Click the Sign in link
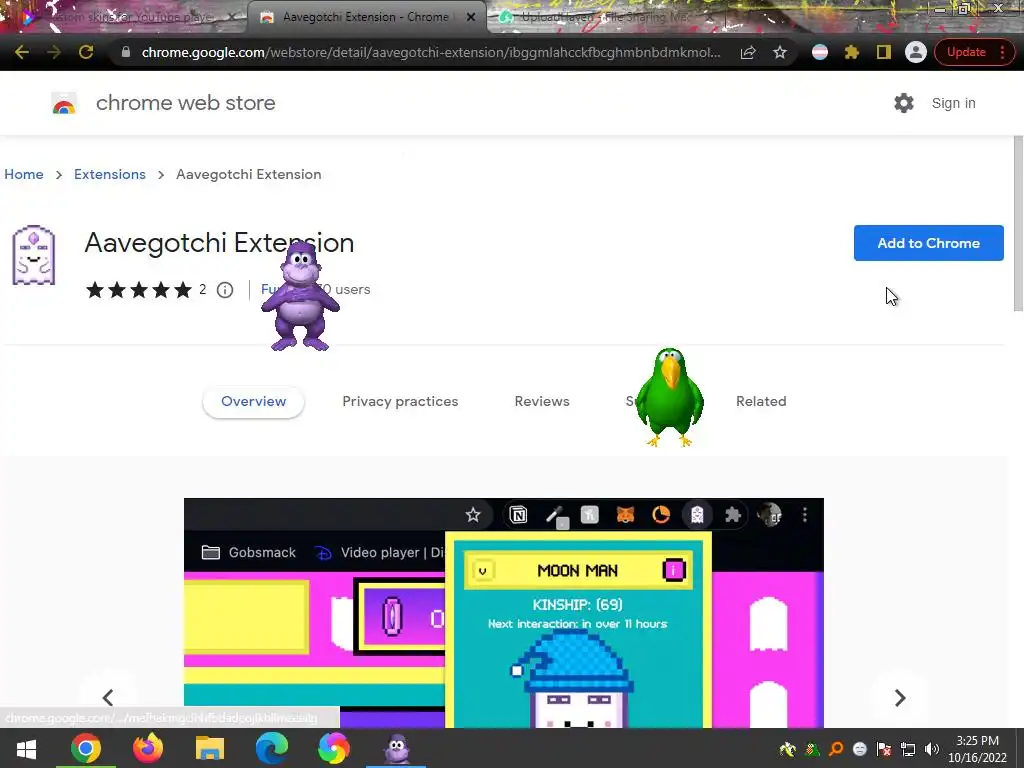 click(953, 103)
